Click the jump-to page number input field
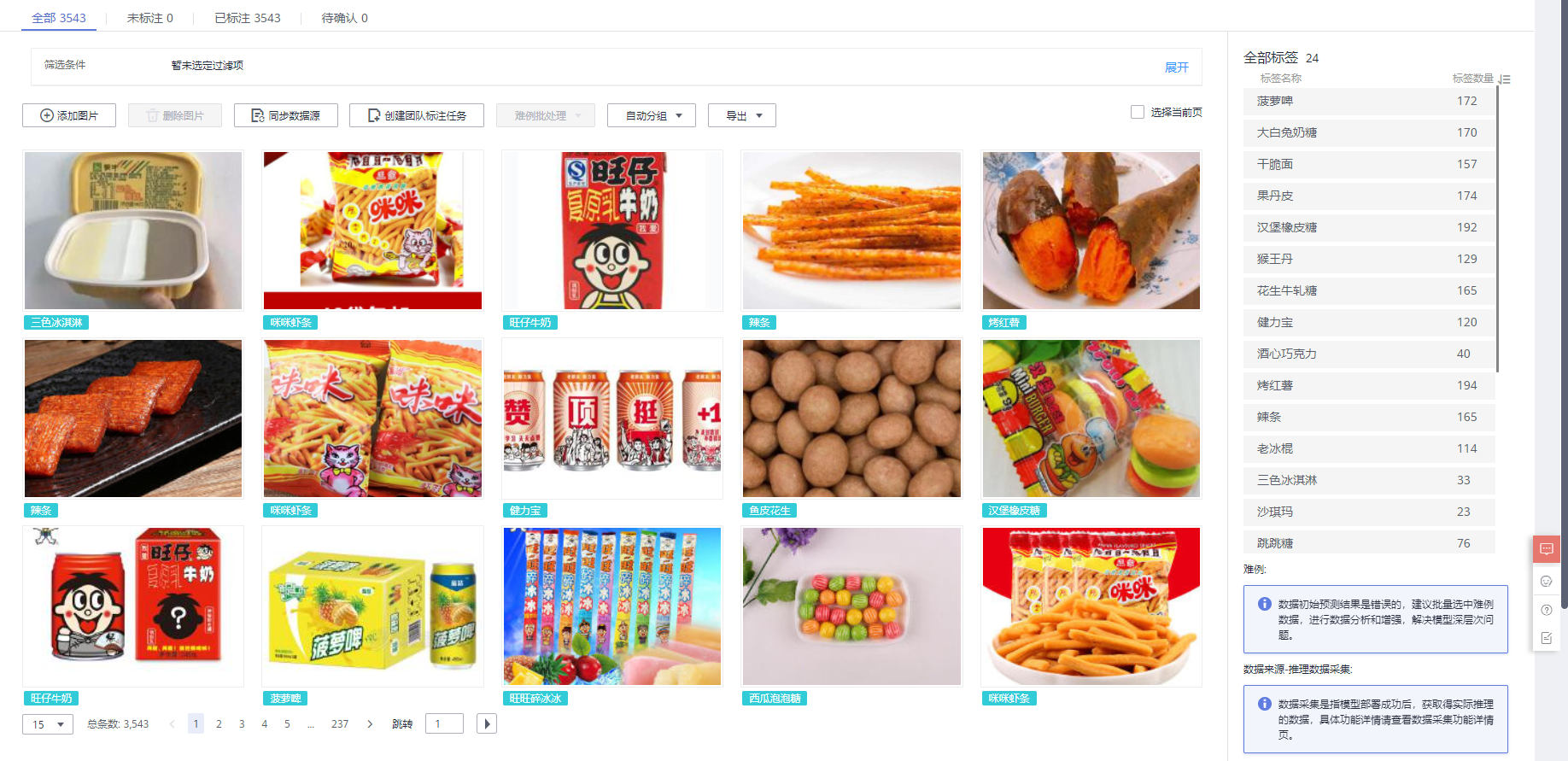 point(444,723)
